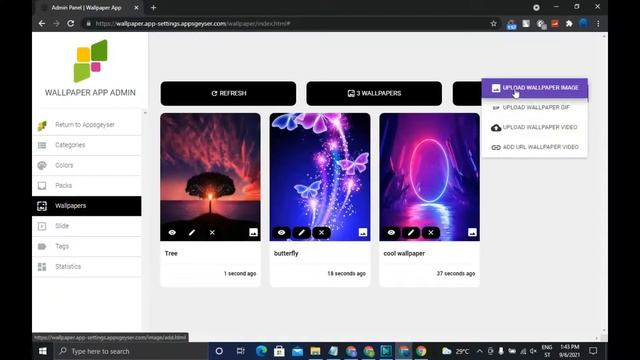Image resolution: width=640 pixels, height=360 pixels.
Task: Close the Admin Panel browser tab
Action: [x=136, y=7]
